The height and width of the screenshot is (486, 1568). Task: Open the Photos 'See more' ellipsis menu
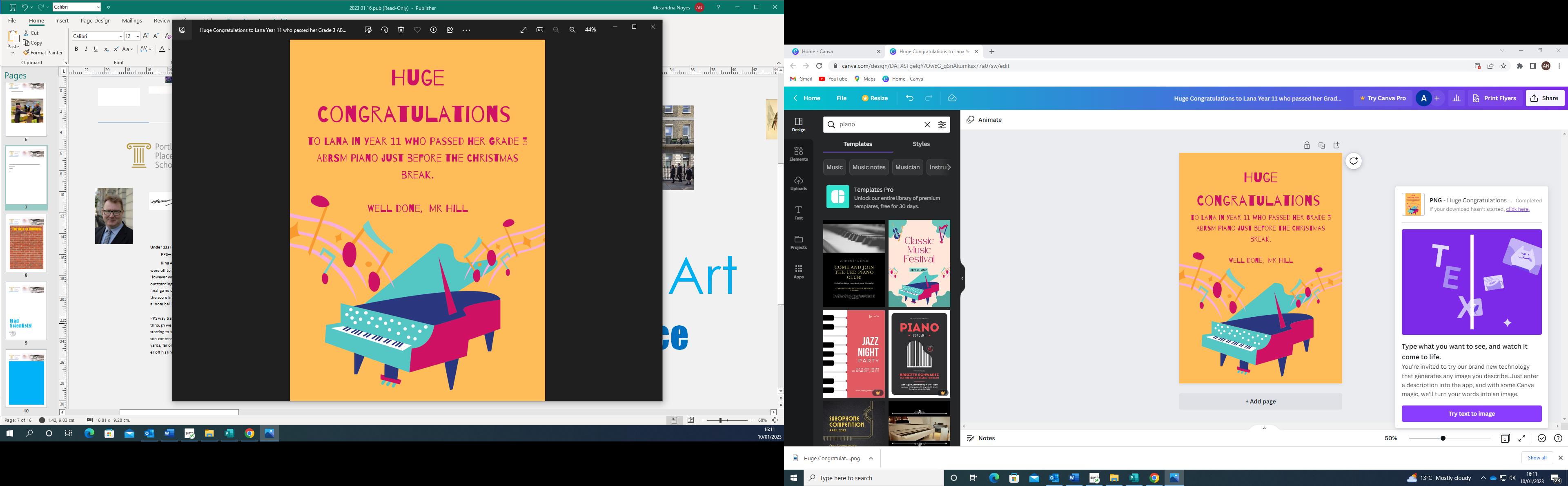466,30
